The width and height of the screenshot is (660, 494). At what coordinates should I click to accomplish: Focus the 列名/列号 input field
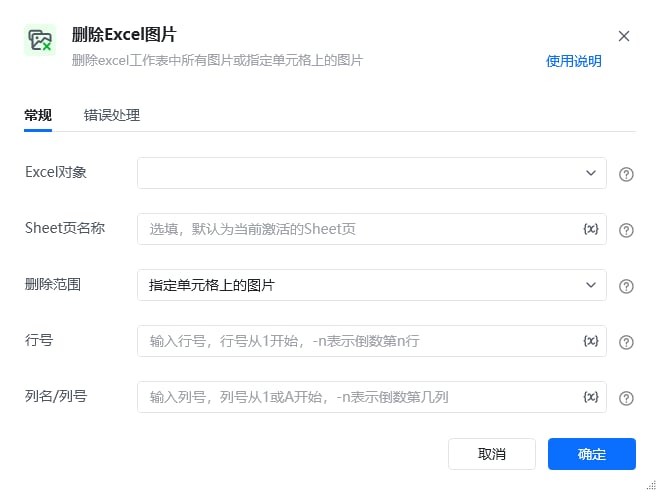point(372,397)
